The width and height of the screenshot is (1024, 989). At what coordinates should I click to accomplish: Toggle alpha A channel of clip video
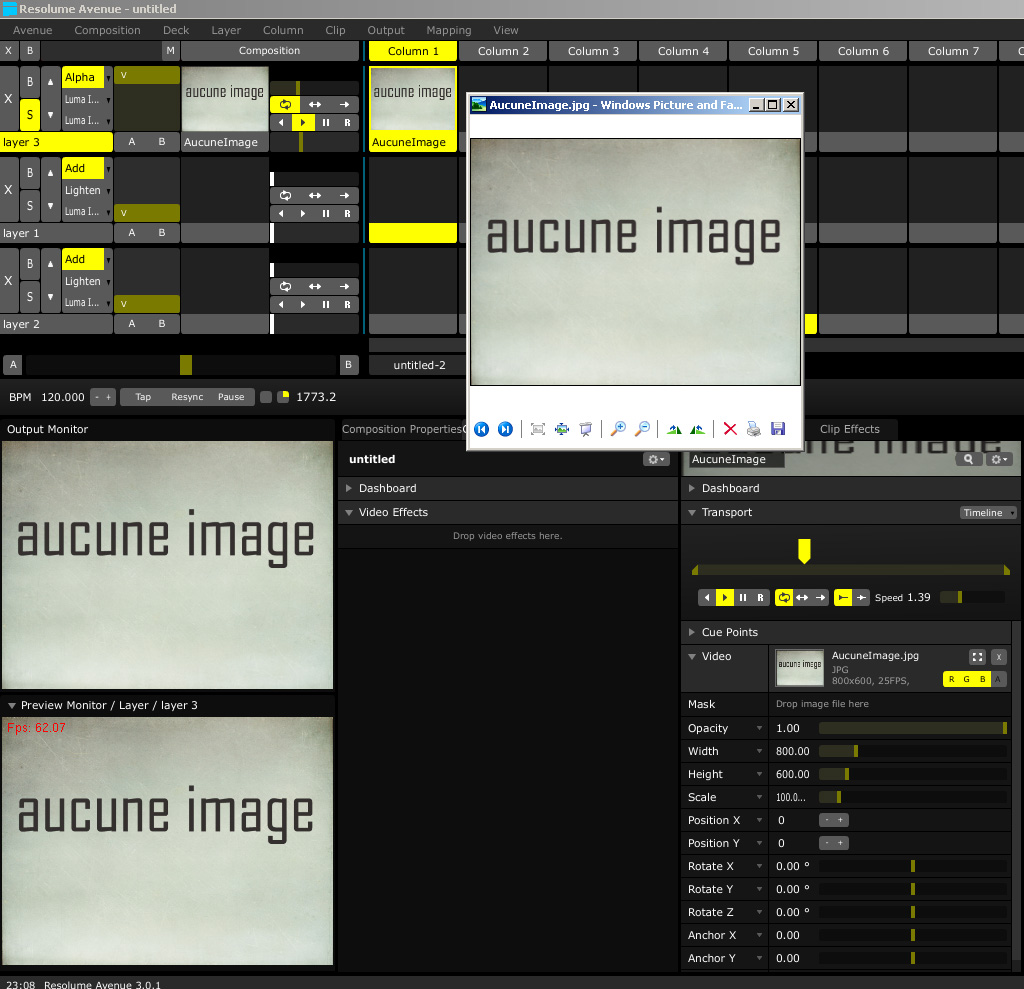998,679
